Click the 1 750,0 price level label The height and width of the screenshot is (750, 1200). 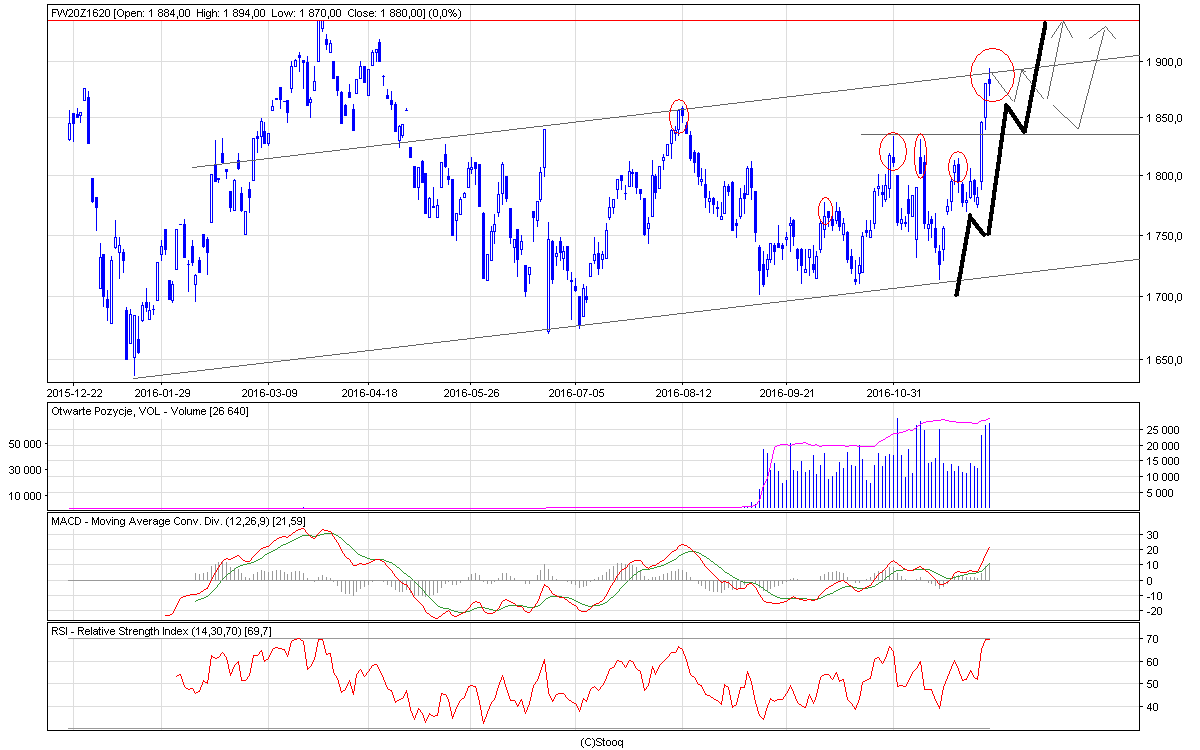click(1163, 237)
